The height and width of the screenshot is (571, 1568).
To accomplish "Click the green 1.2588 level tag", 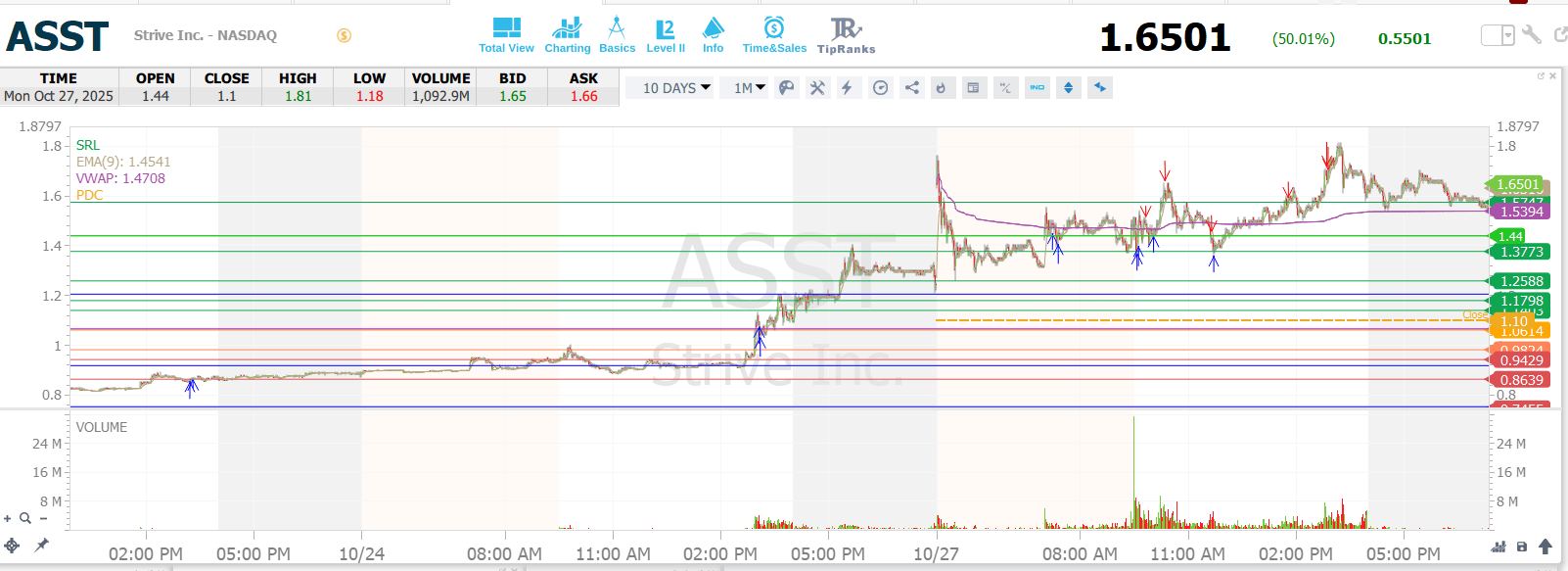I will (x=1521, y=281).
